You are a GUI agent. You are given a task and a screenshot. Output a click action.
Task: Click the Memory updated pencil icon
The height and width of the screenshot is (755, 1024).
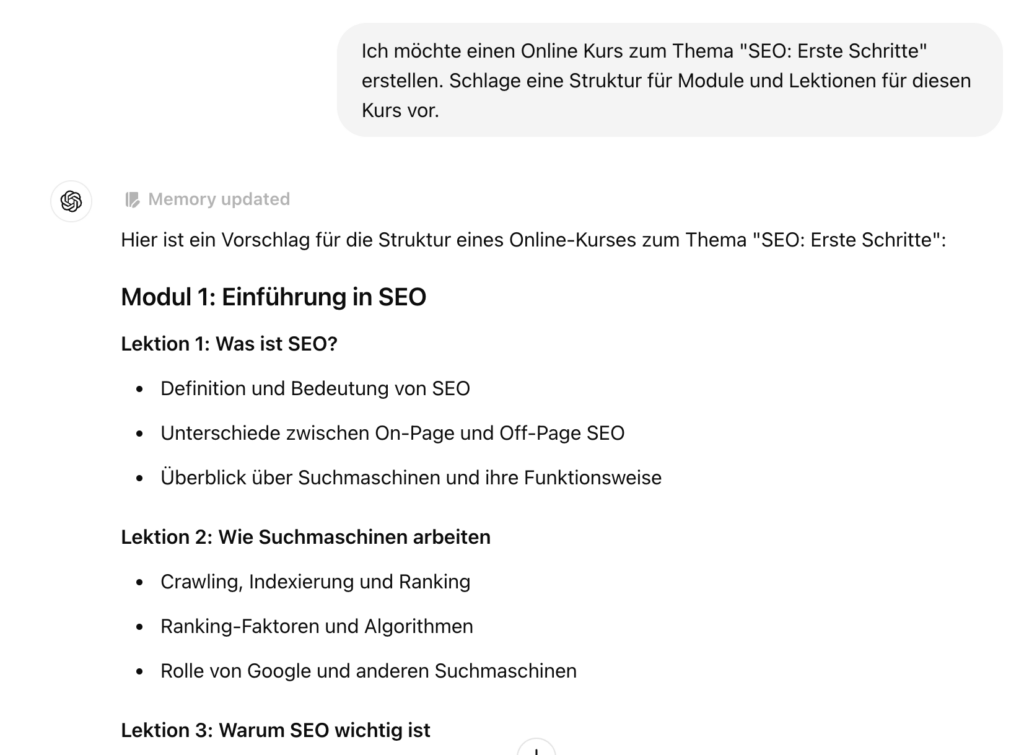(132, 200)
